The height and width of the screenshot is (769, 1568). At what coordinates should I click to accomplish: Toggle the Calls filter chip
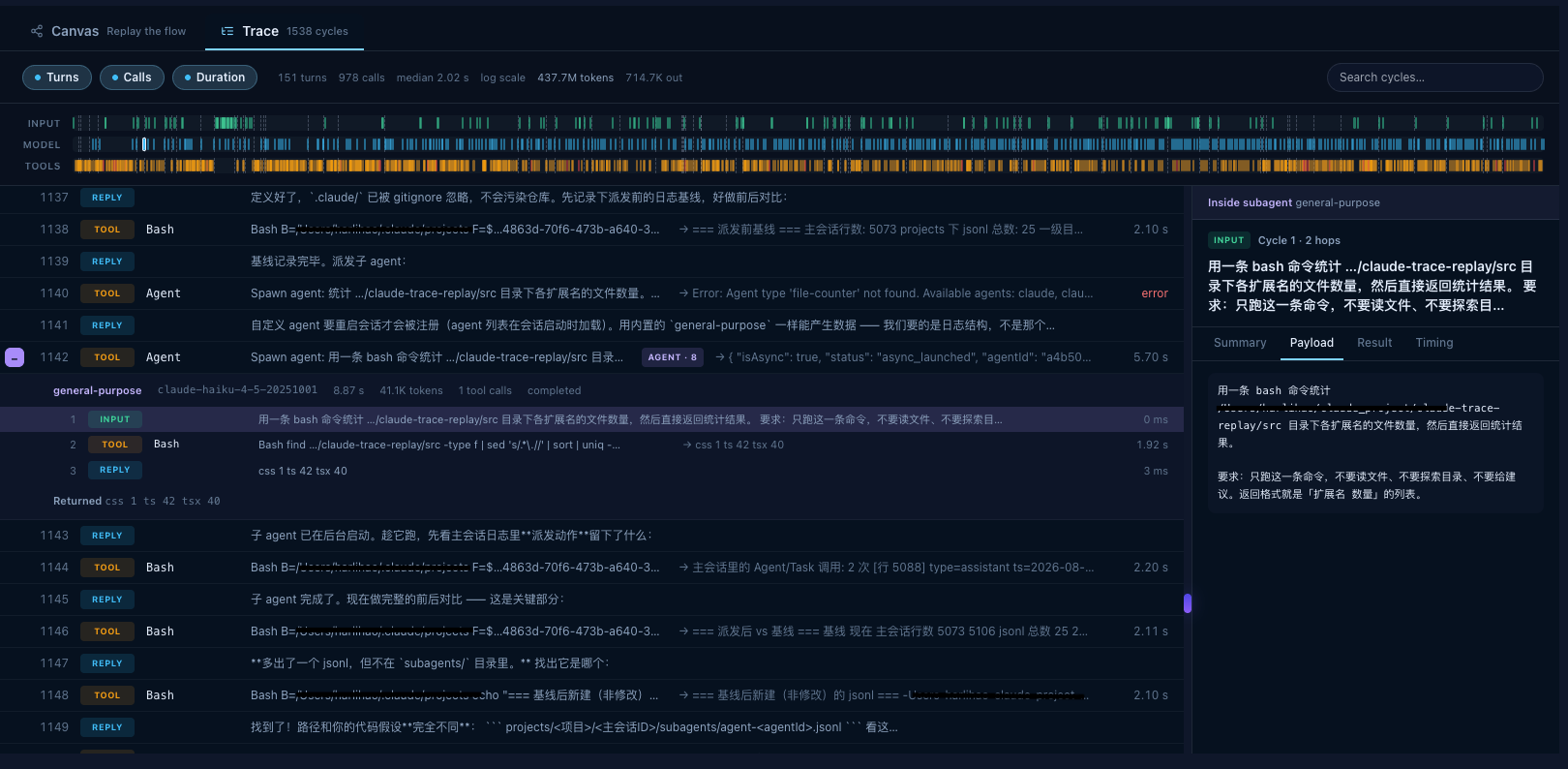(x=132, y=77)
